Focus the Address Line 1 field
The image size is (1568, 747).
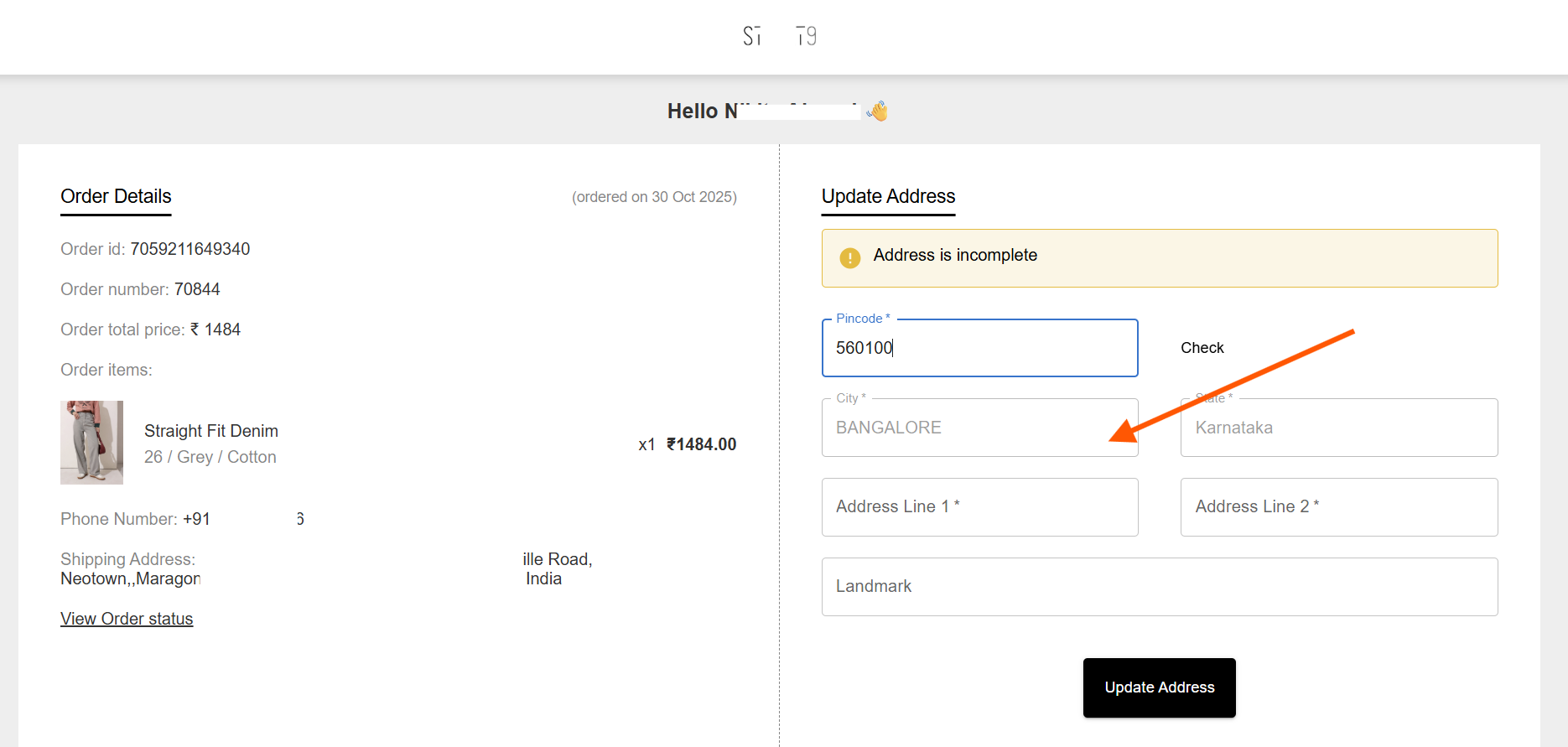[979, 507]
